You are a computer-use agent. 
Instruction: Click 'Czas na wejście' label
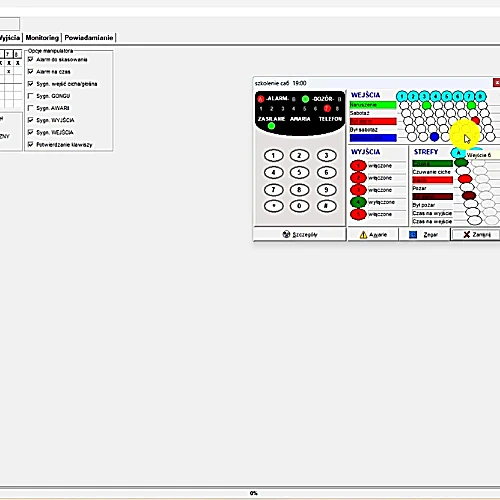click(x=432, y=221)
